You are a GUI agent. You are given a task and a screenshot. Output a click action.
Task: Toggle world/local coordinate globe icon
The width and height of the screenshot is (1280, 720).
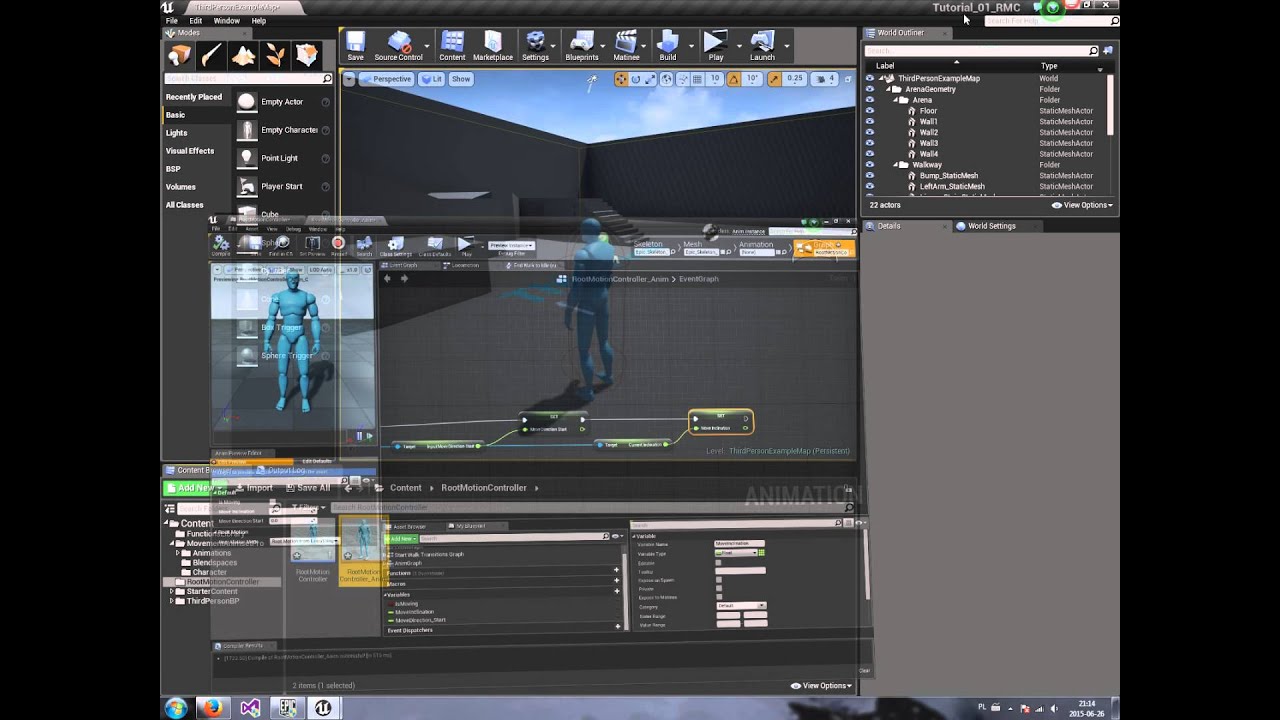pyautogui.click(x=668, y=79)
